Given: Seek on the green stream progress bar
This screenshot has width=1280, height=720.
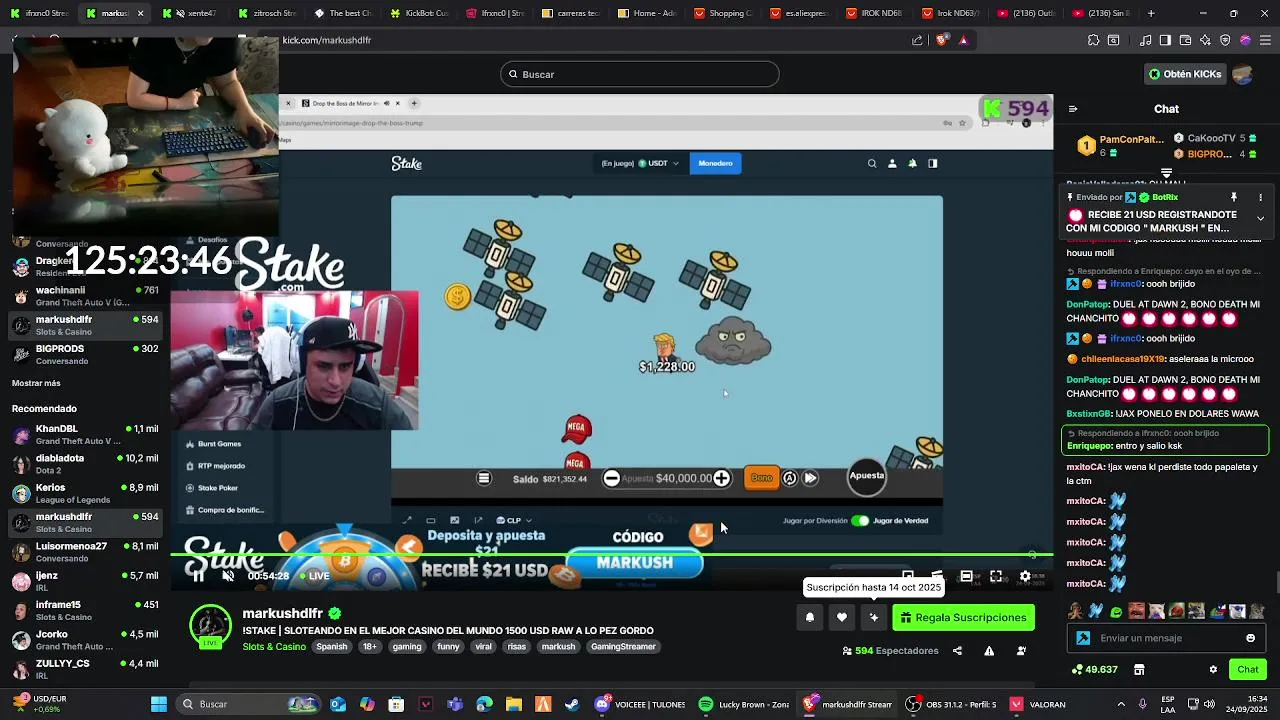Looking at the screenshot, I should tap(610, 555).
